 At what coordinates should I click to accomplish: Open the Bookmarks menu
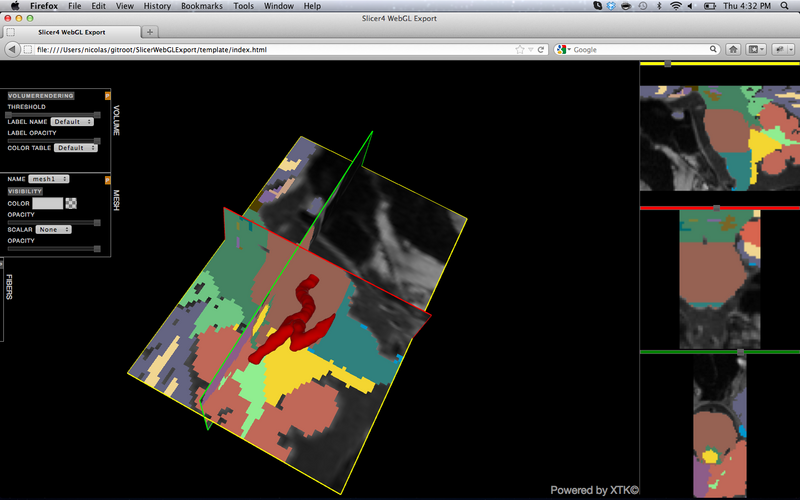pyautogui.click(x=202, y=6)
